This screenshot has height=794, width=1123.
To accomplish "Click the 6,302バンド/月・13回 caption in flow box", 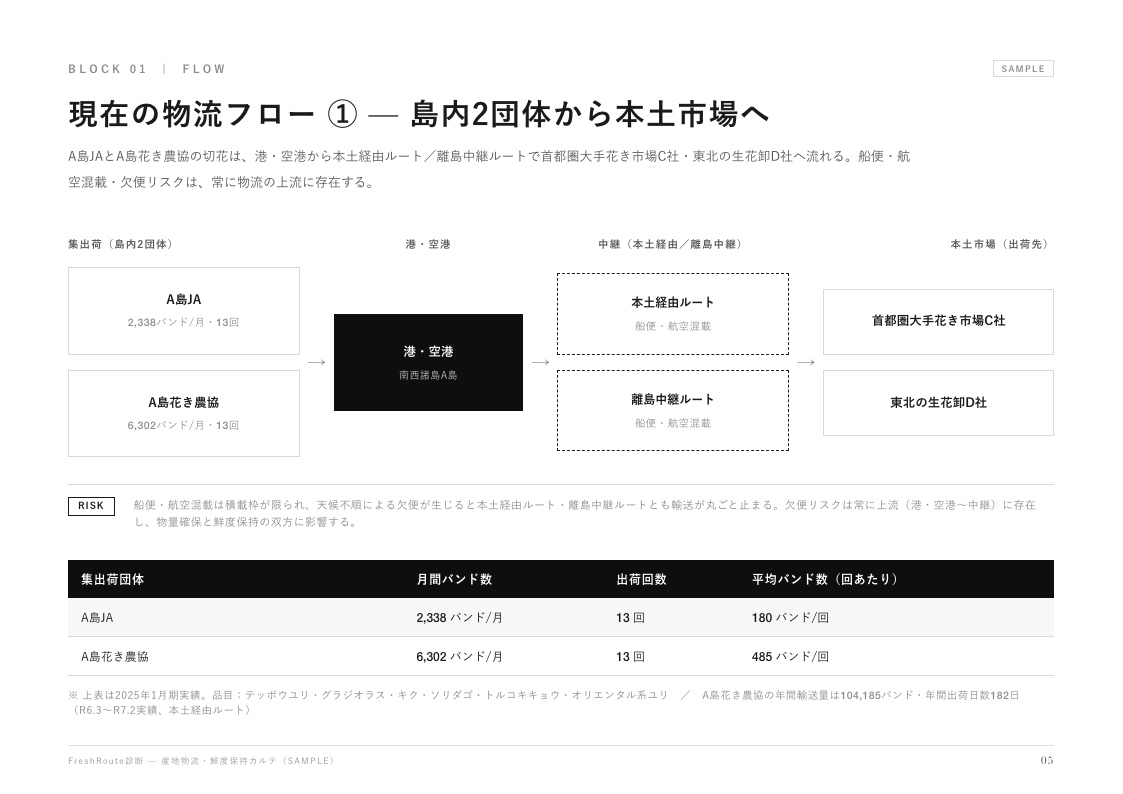I will click(x=183, y=425).
